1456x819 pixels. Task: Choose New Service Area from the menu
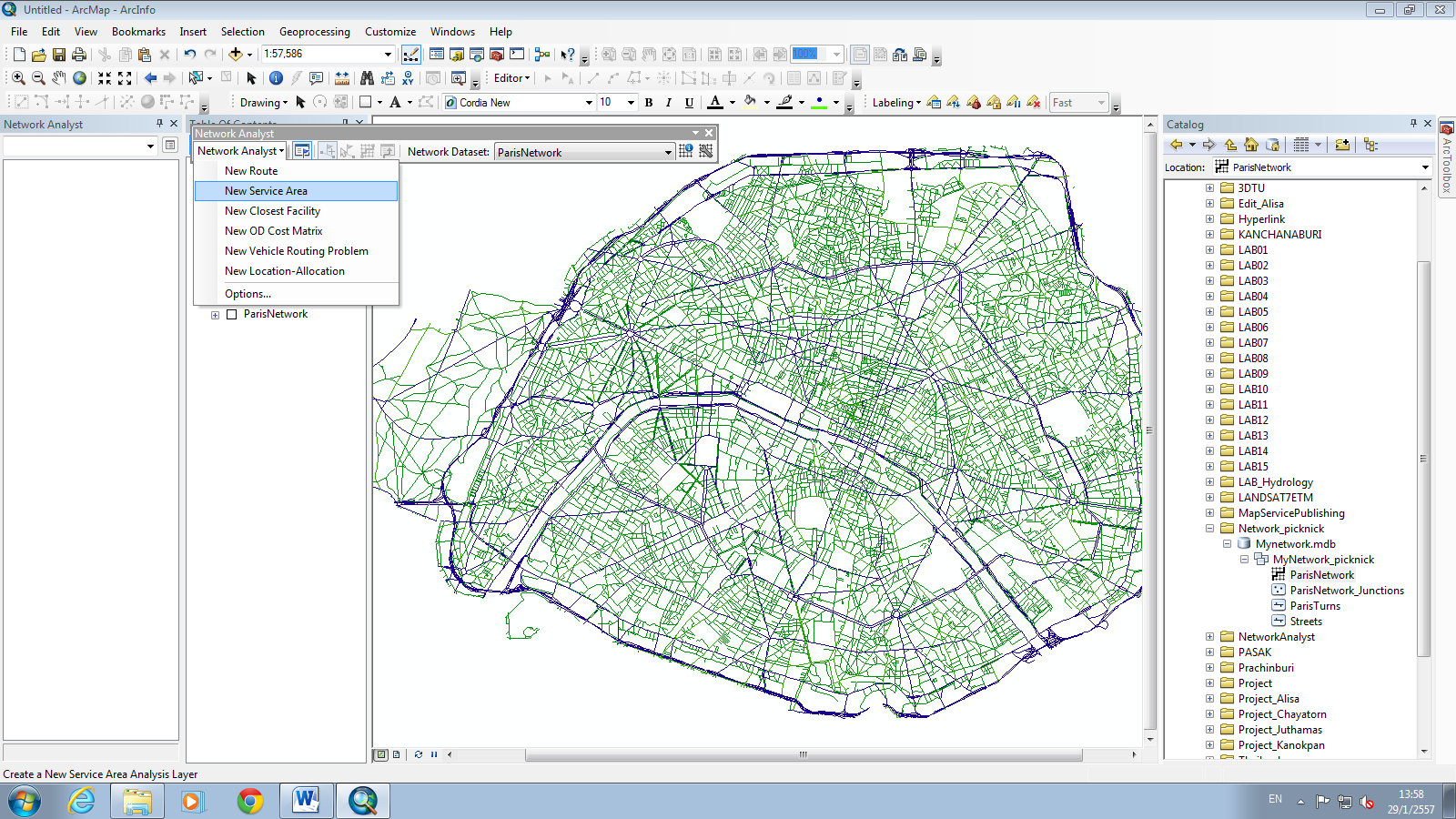click(x=266, y=191)
